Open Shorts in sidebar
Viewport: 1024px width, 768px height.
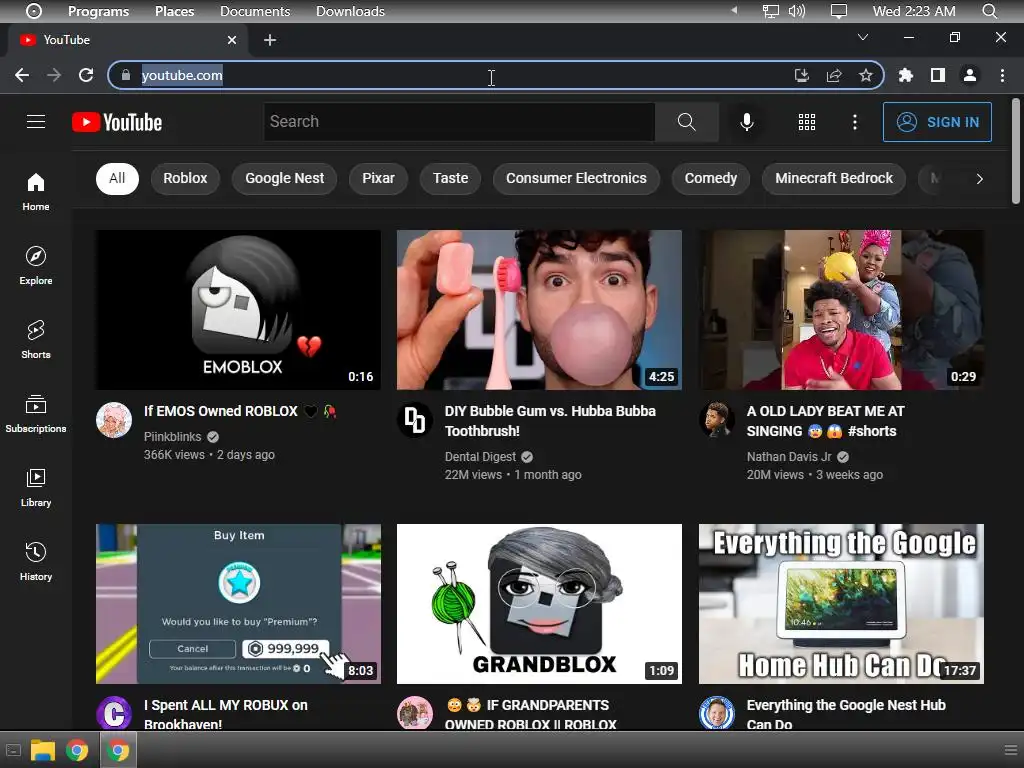click(36, 340)
